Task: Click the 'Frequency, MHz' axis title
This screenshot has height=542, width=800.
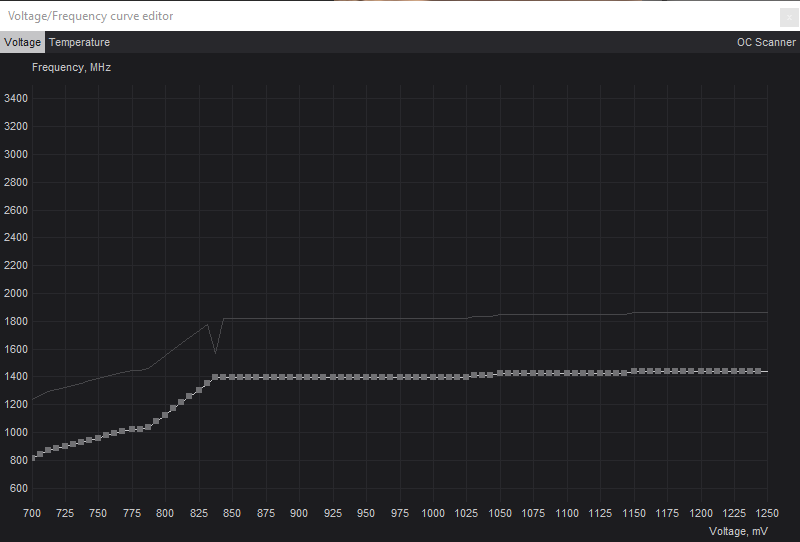Action: click(x=71, y=67)
